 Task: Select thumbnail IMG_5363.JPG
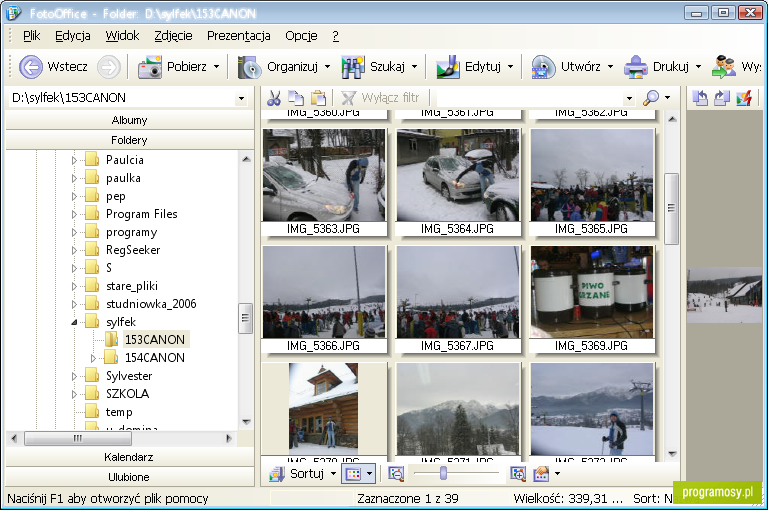click(x=324, y=182)
